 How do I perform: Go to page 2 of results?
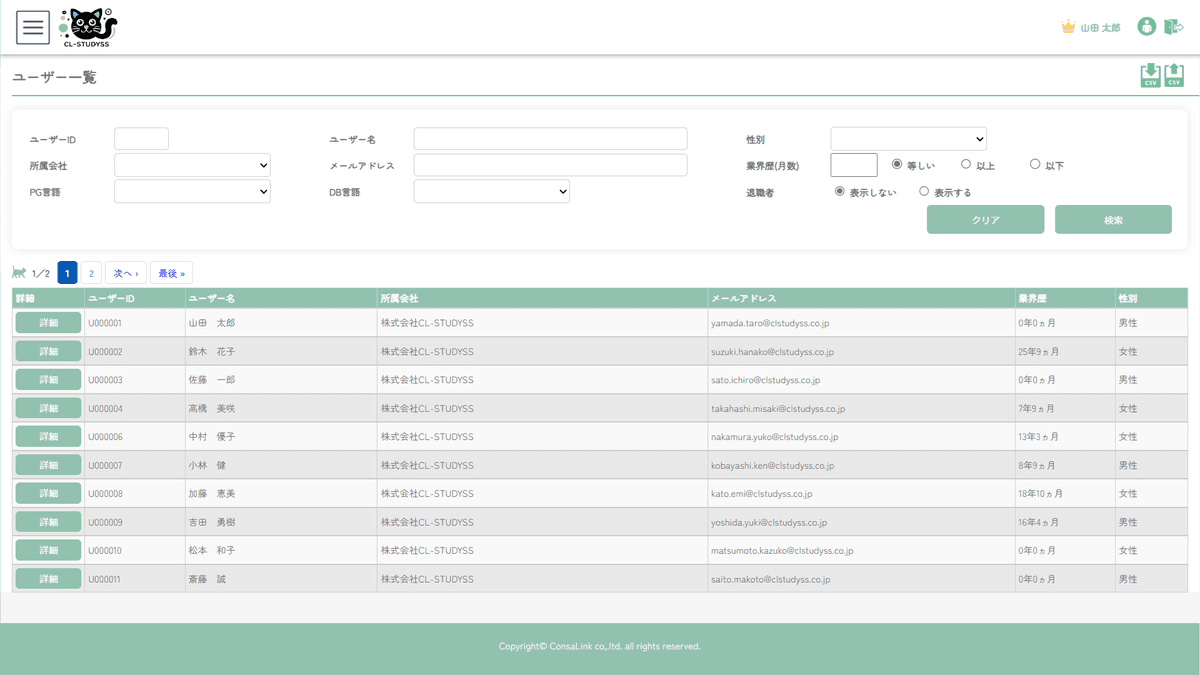pos(91,273)
